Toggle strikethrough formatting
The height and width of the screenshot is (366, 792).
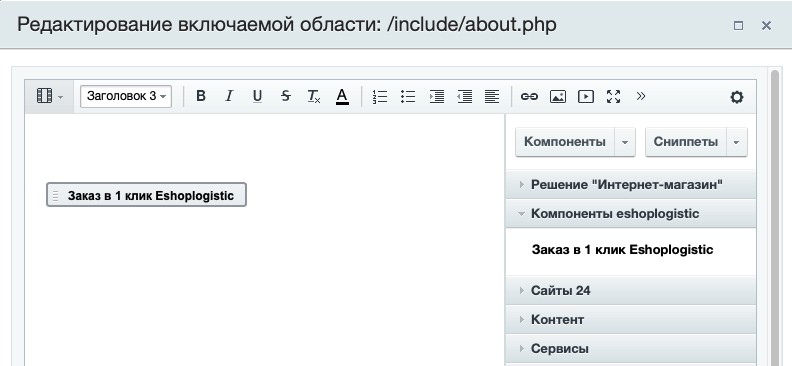point(286,96)
